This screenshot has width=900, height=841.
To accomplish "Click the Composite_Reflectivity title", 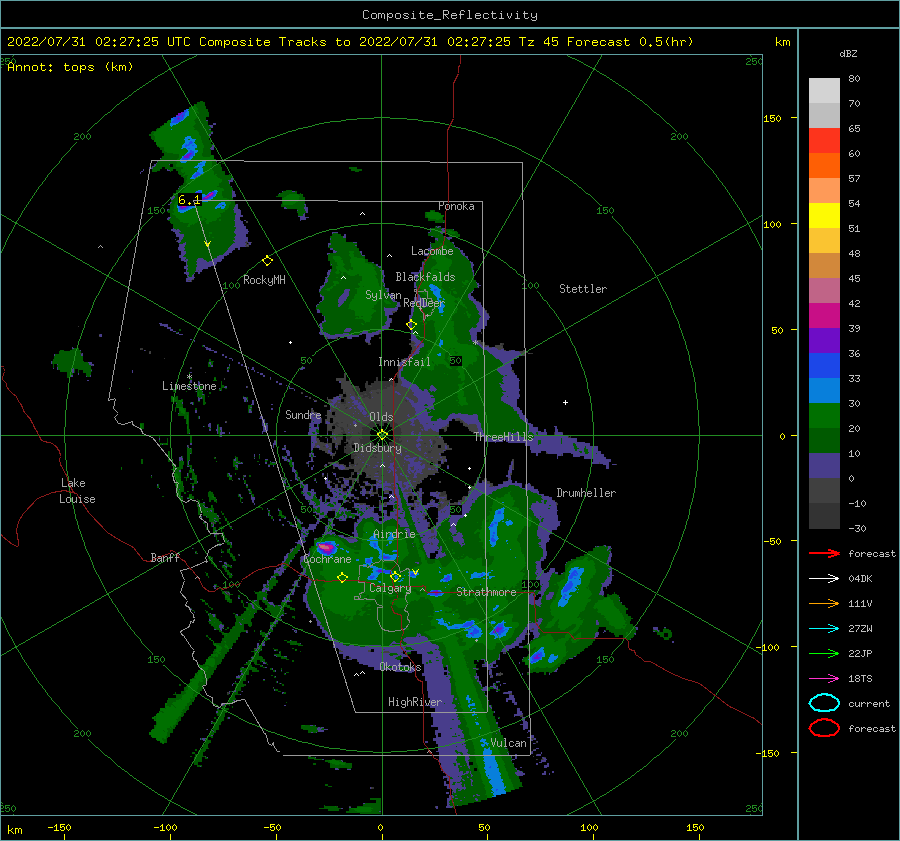I will click(450, 15).
